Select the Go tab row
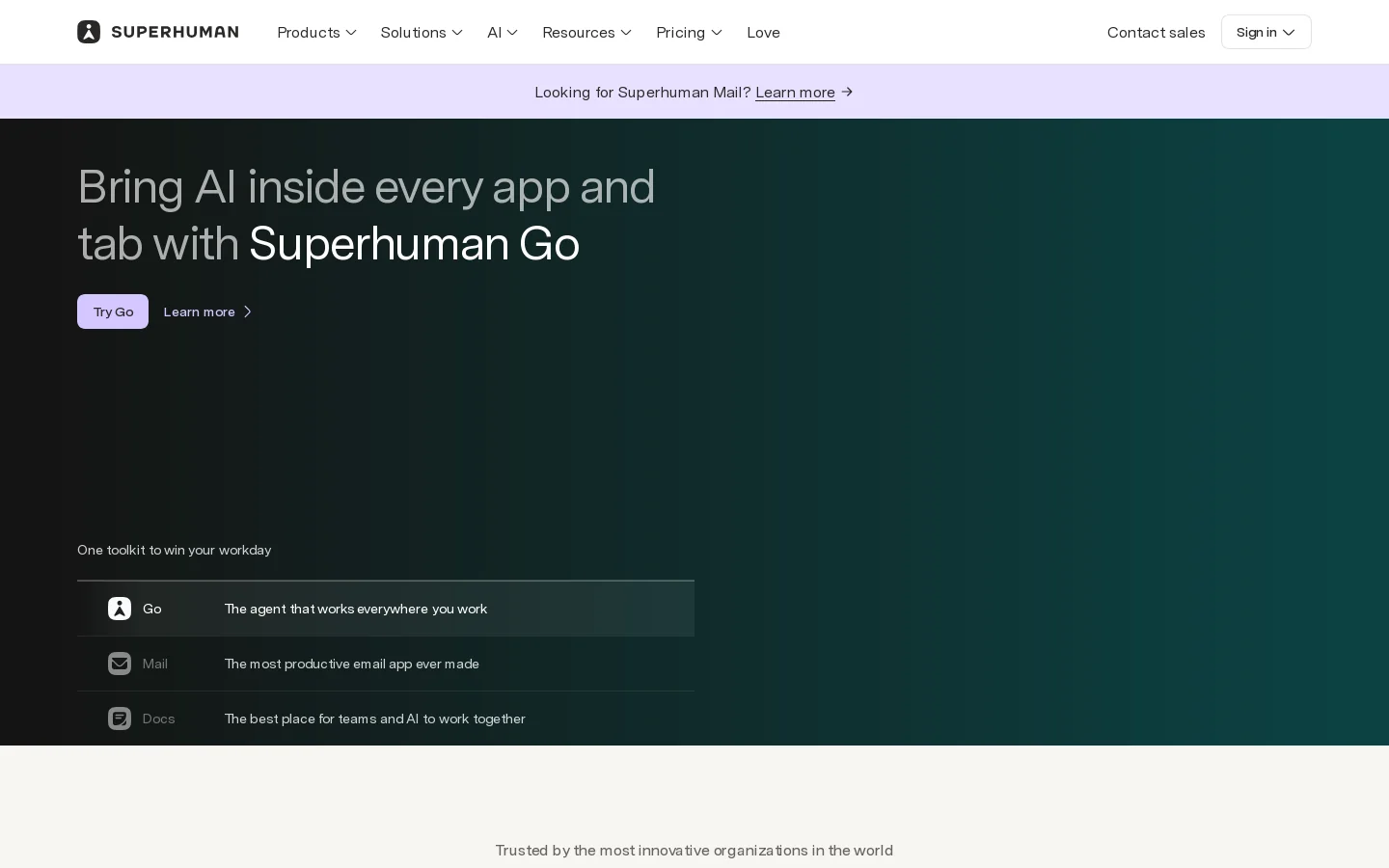1389x868 pixels. 386,609
